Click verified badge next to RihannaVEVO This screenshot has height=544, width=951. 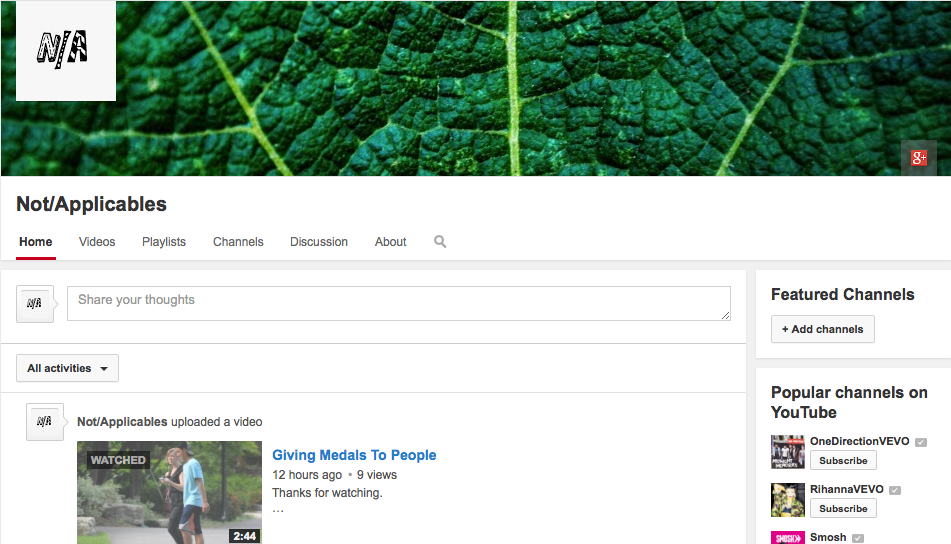coord(895,490)
